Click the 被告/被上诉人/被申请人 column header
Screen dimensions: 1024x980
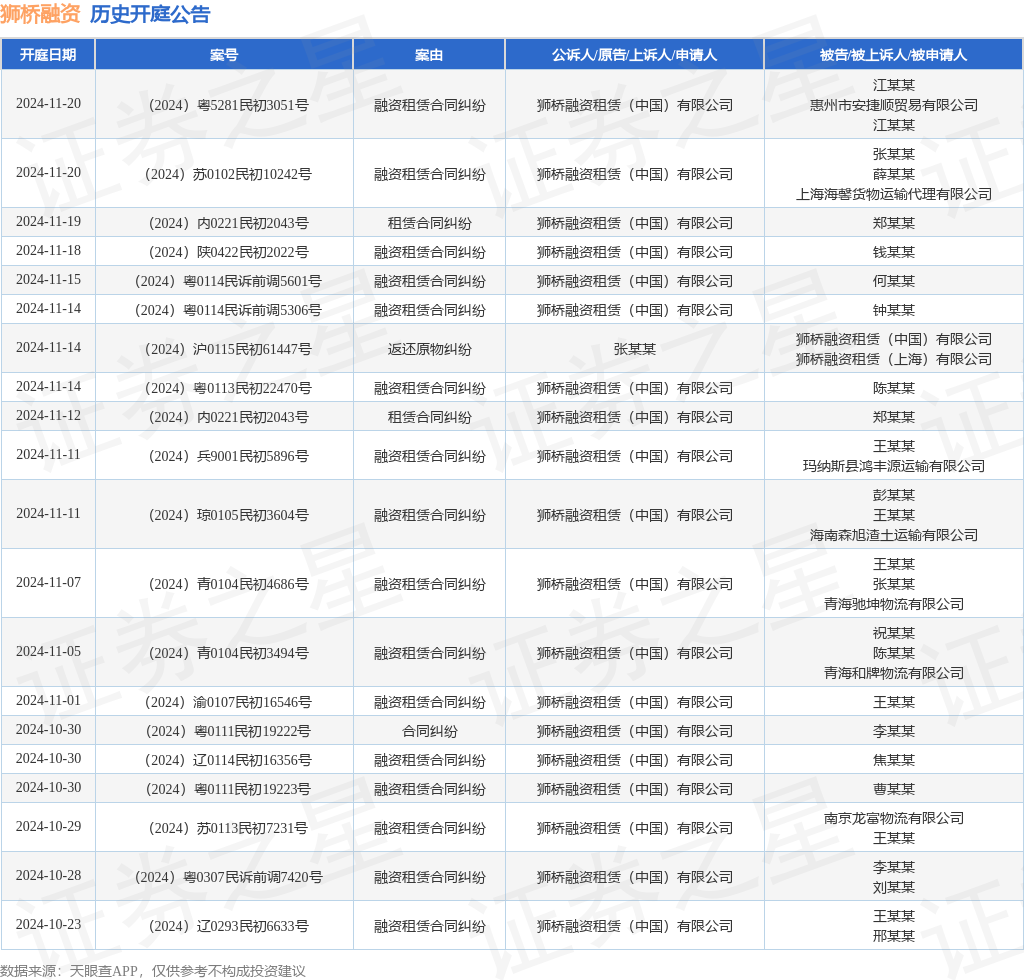pyautogui.click(x=893, y=55)
